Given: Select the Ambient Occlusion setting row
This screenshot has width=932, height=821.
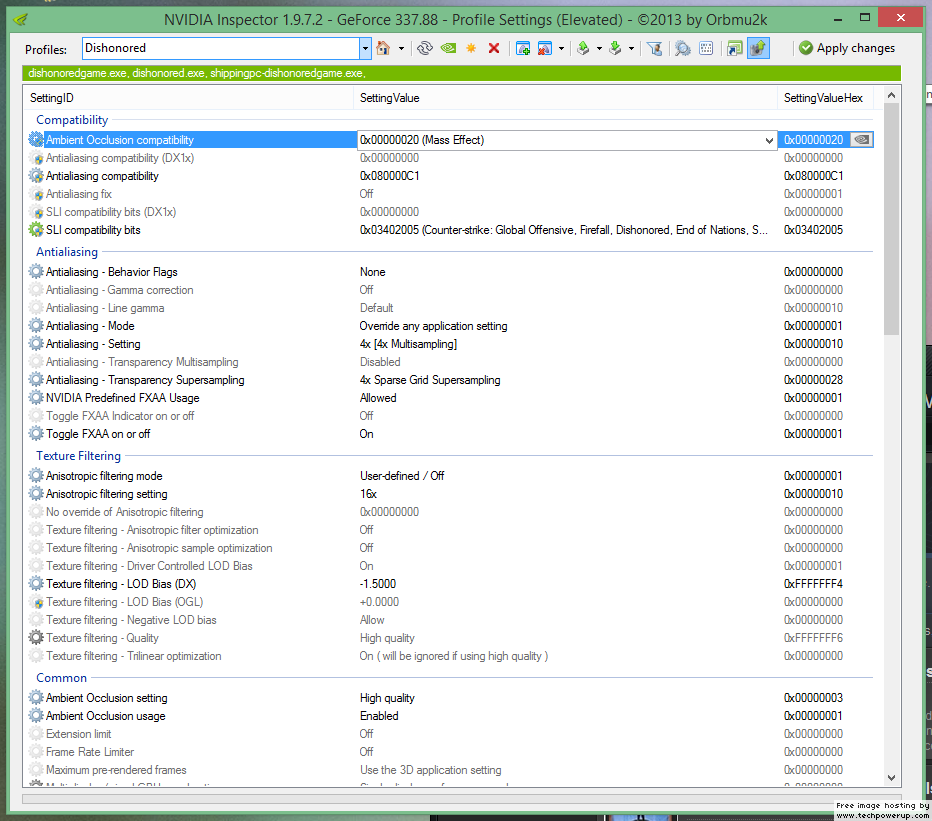Looking at the screenshot, I should coord(451,698).
